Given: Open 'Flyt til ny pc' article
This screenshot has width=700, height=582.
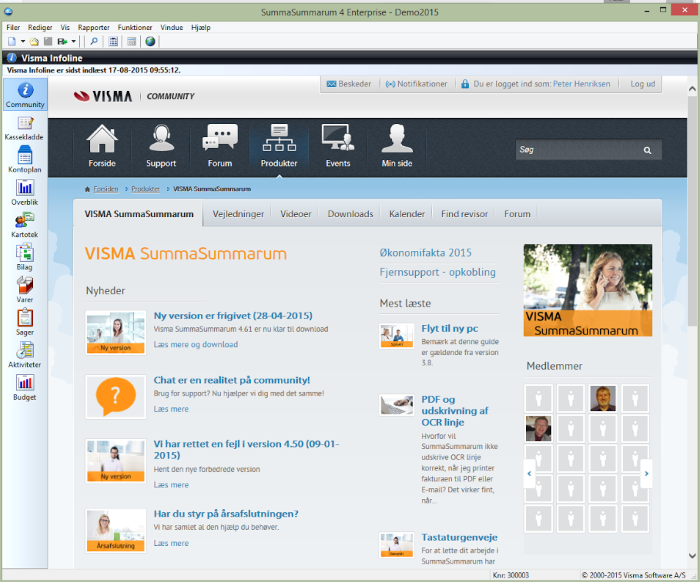Looking at the screenshot, I should pyautogui.click(x=450, y=328).
